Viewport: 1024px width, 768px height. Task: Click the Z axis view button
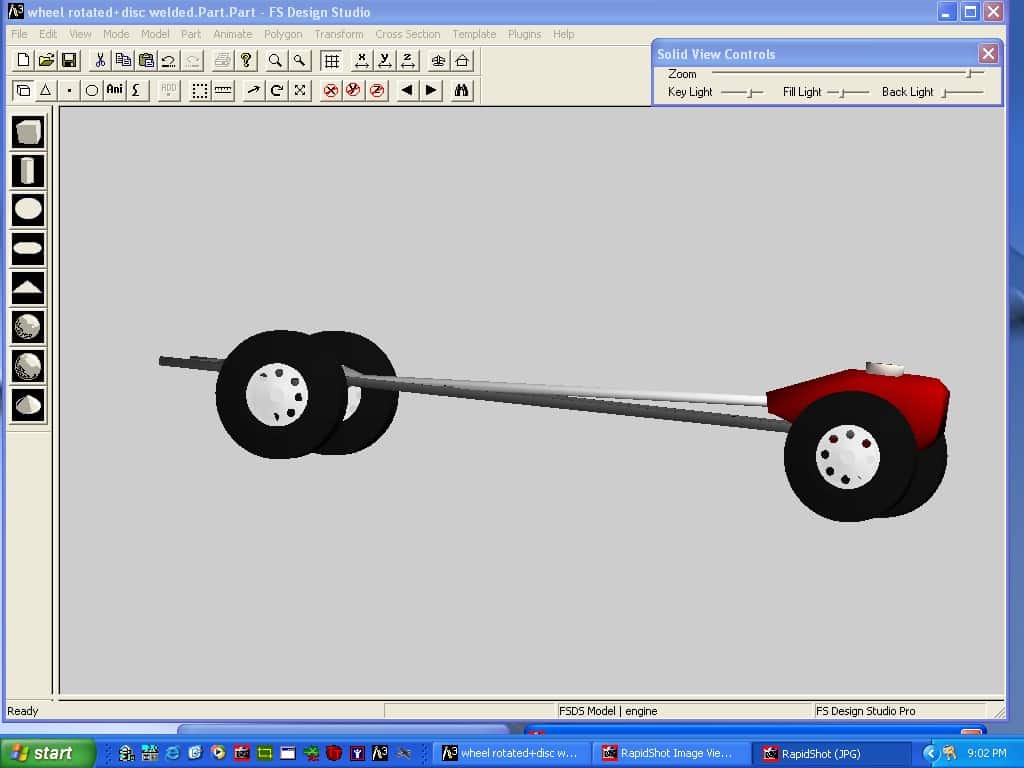[x=408, y=61]
